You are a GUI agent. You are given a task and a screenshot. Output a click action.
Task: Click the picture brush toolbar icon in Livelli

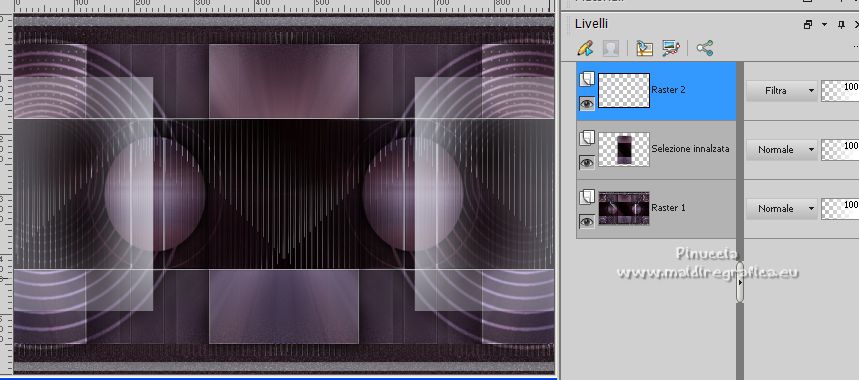click(x=671, y=48)
